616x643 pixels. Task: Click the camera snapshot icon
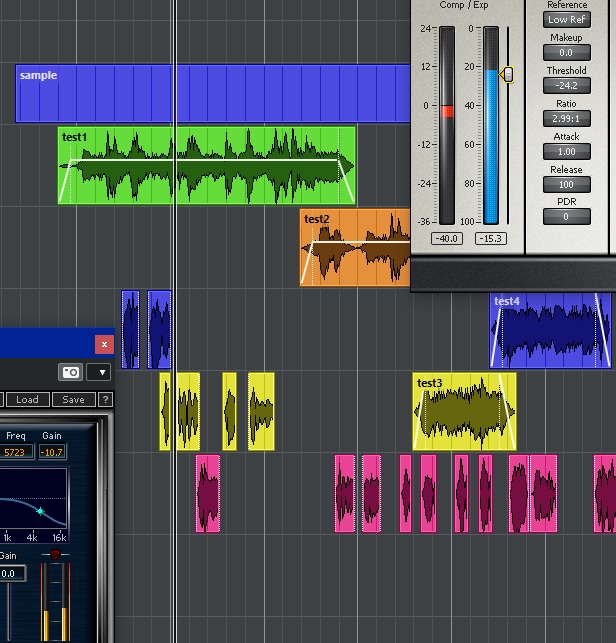click(70, 372)
